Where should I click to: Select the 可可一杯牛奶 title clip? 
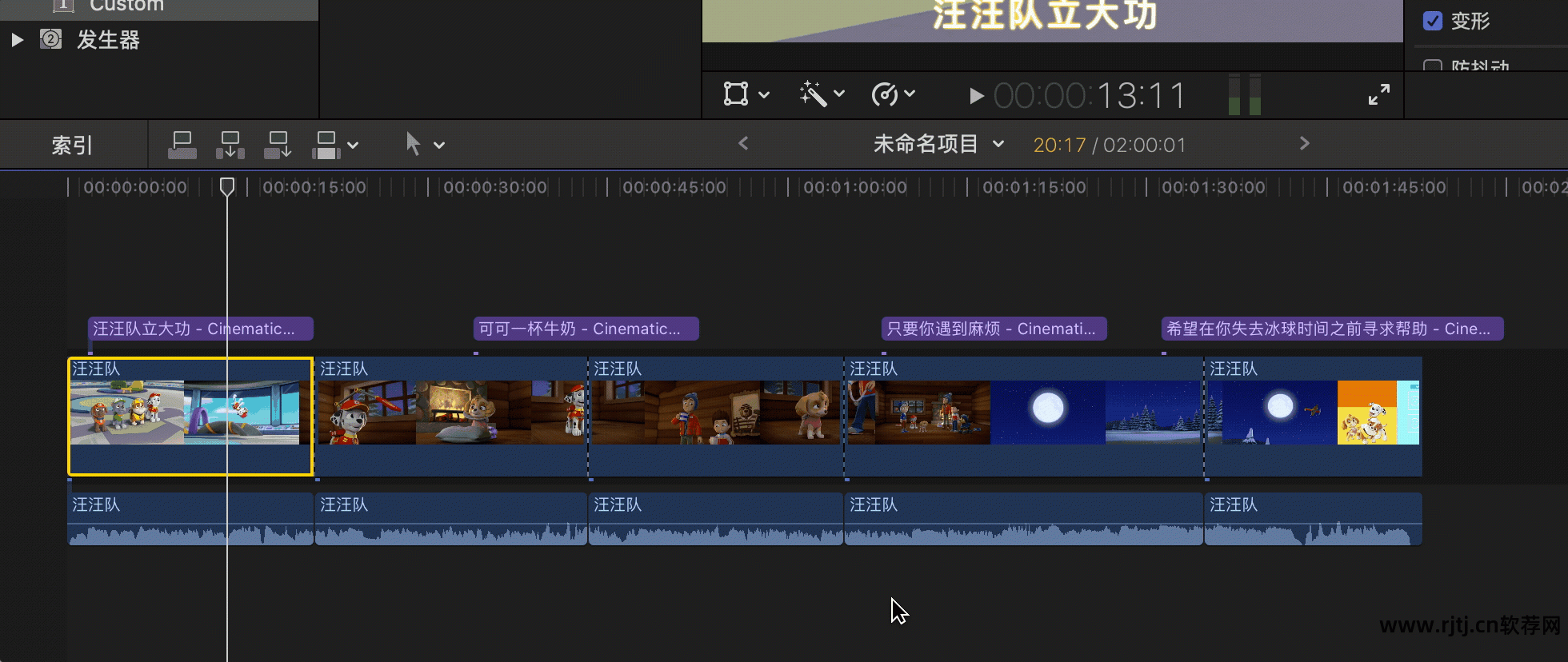[586, 329]
